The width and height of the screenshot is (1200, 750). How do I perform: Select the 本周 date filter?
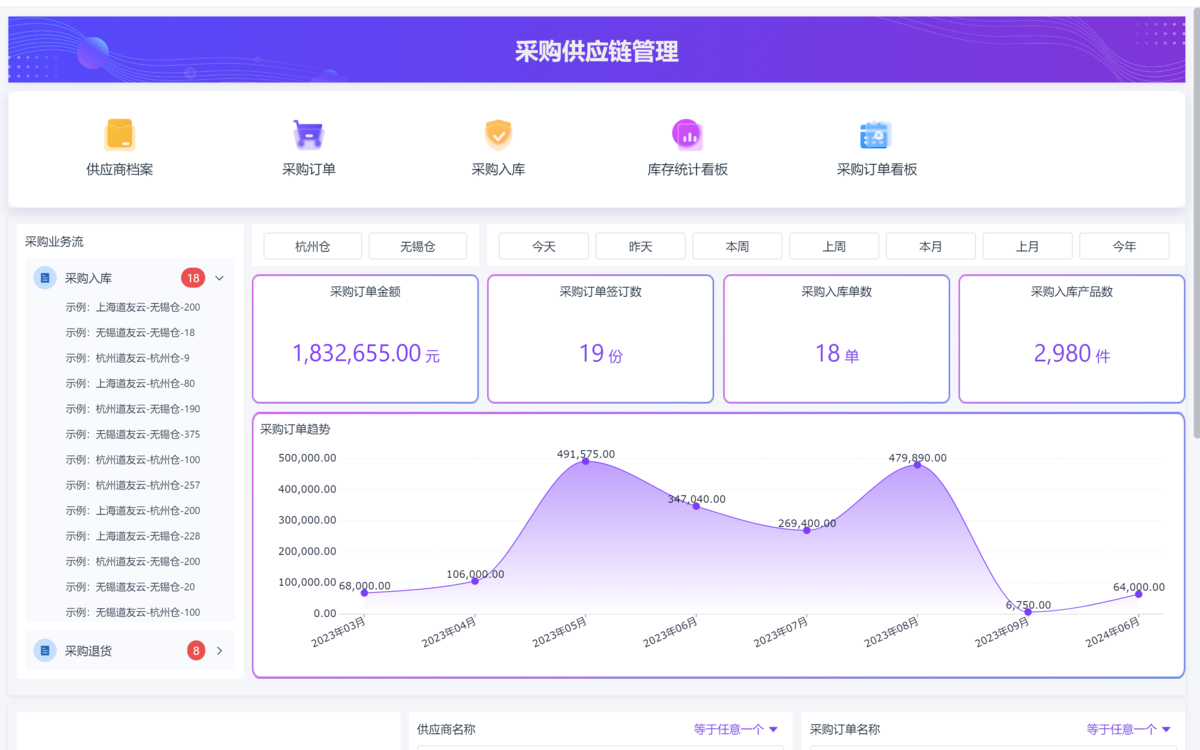738,246
